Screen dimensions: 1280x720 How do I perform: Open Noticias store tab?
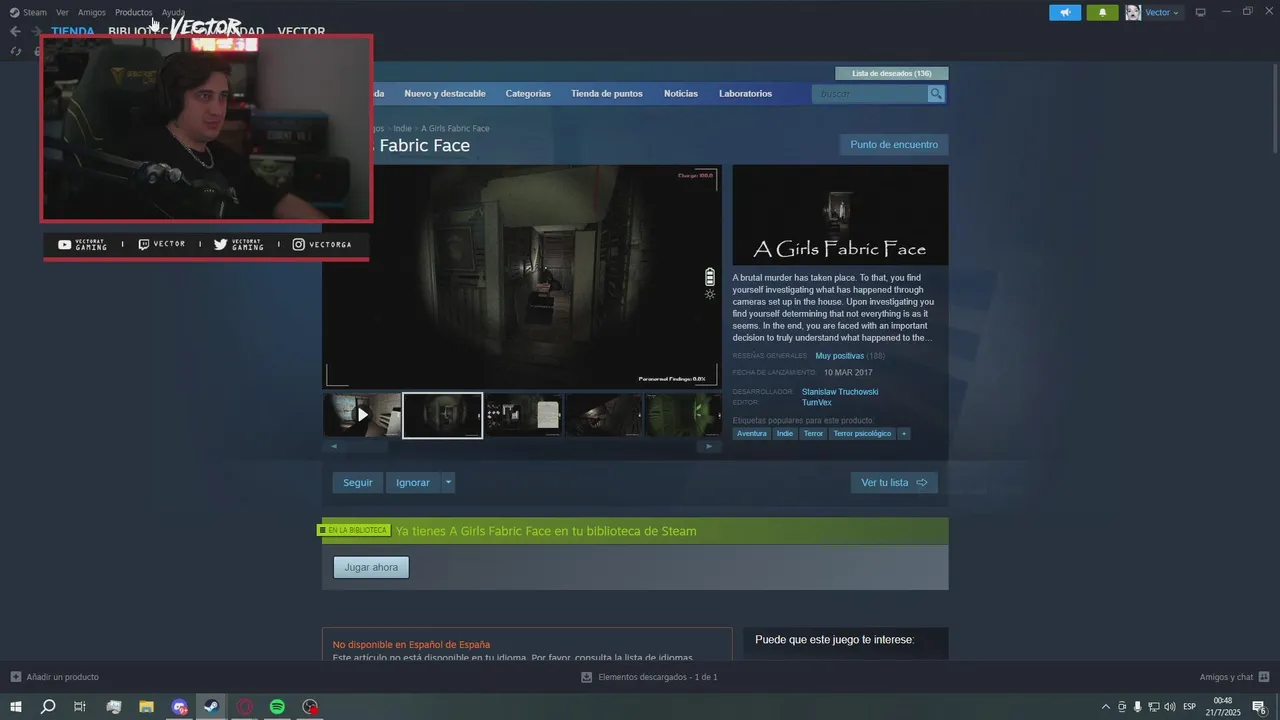tap(681, 93)
